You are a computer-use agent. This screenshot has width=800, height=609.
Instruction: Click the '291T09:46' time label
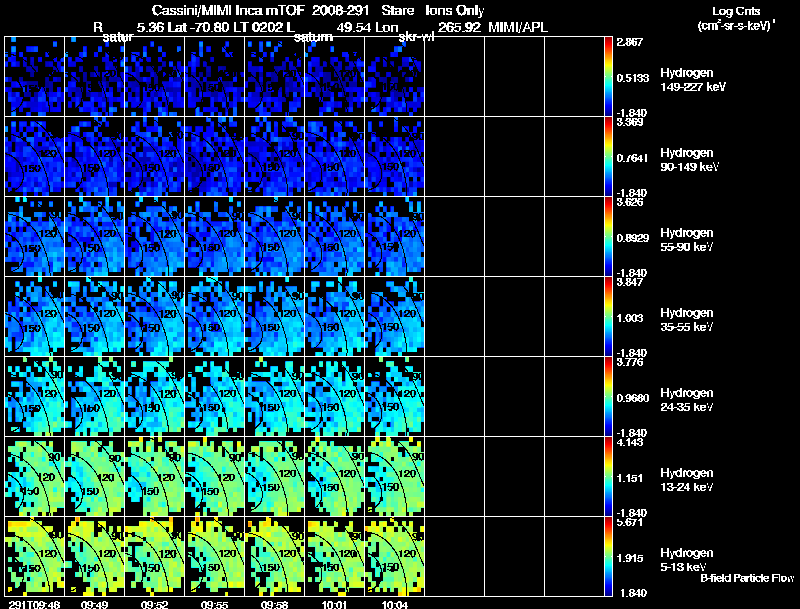click(35, 604)
